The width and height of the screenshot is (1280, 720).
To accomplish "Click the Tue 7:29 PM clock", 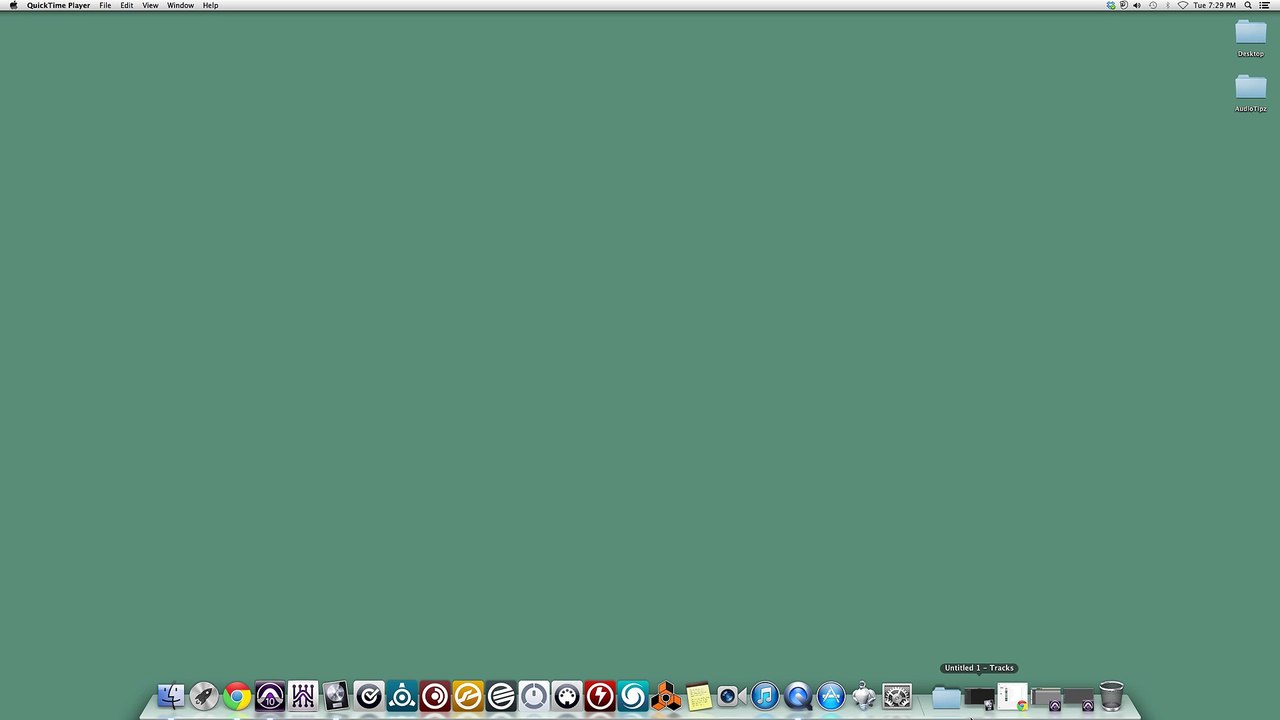I will click(x=1214, y=5).
